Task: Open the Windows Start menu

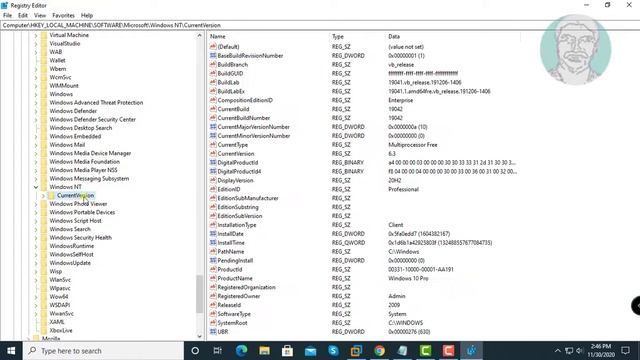Action: pos(11,351)
